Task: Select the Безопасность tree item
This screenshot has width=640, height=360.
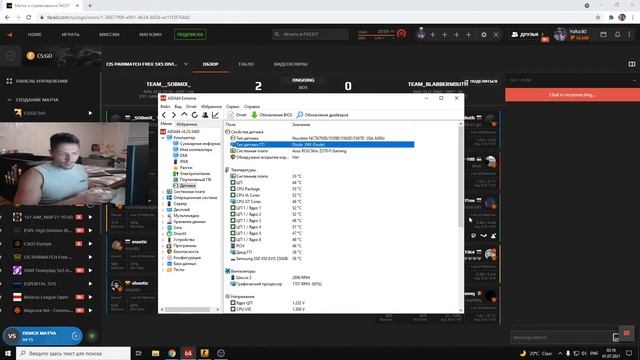Action: (x=182, y=252)
